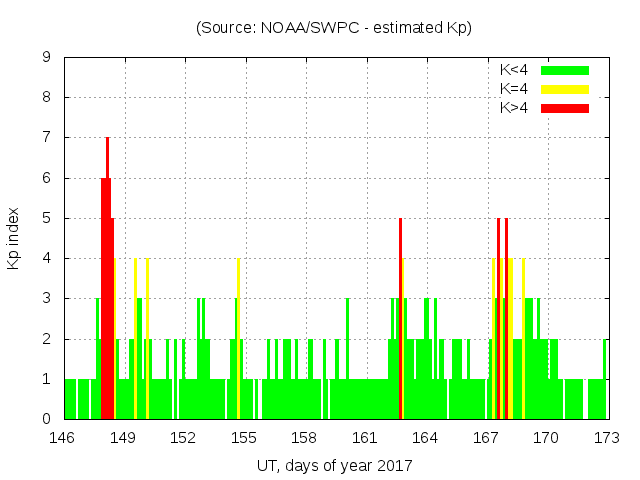The image size is (640, 480).
Task: Select the K<4 legend label text
Action: (515, 70)
